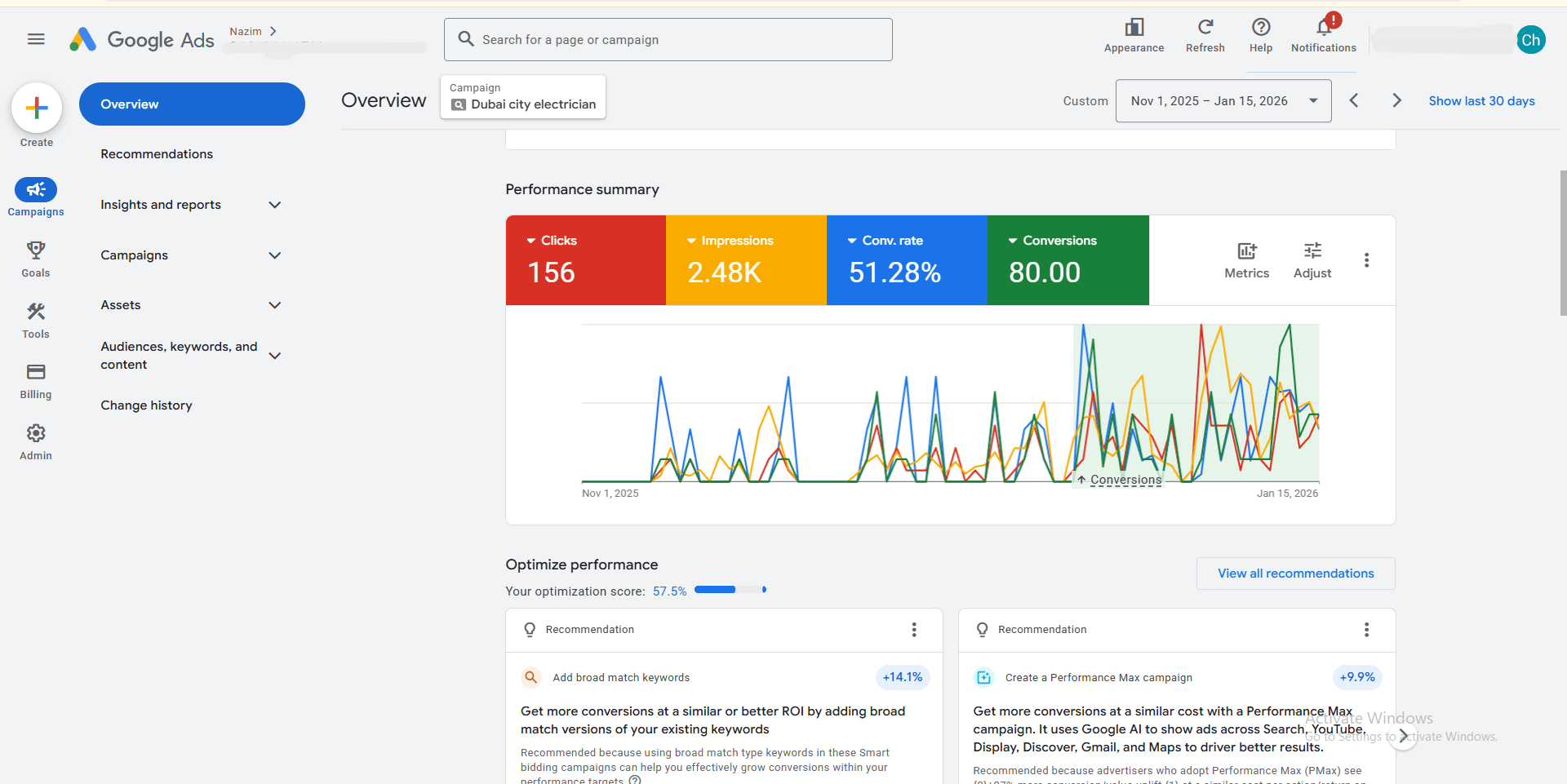The width and height of the screenshot is (1567, 784).
Task: Click the Refresh icon
Action: (1205, 27)
